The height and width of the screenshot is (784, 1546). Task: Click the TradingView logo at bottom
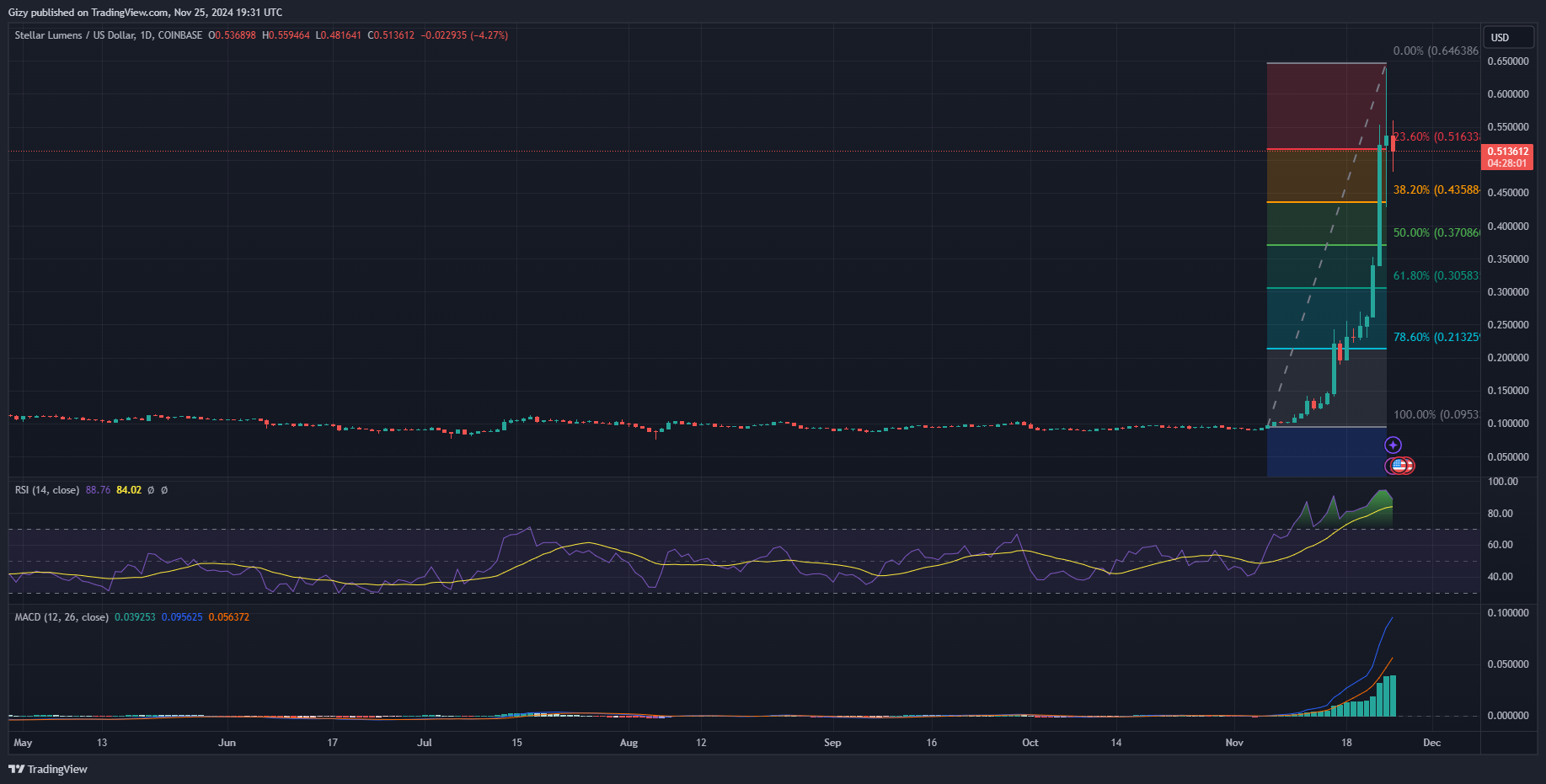point(48,769)
